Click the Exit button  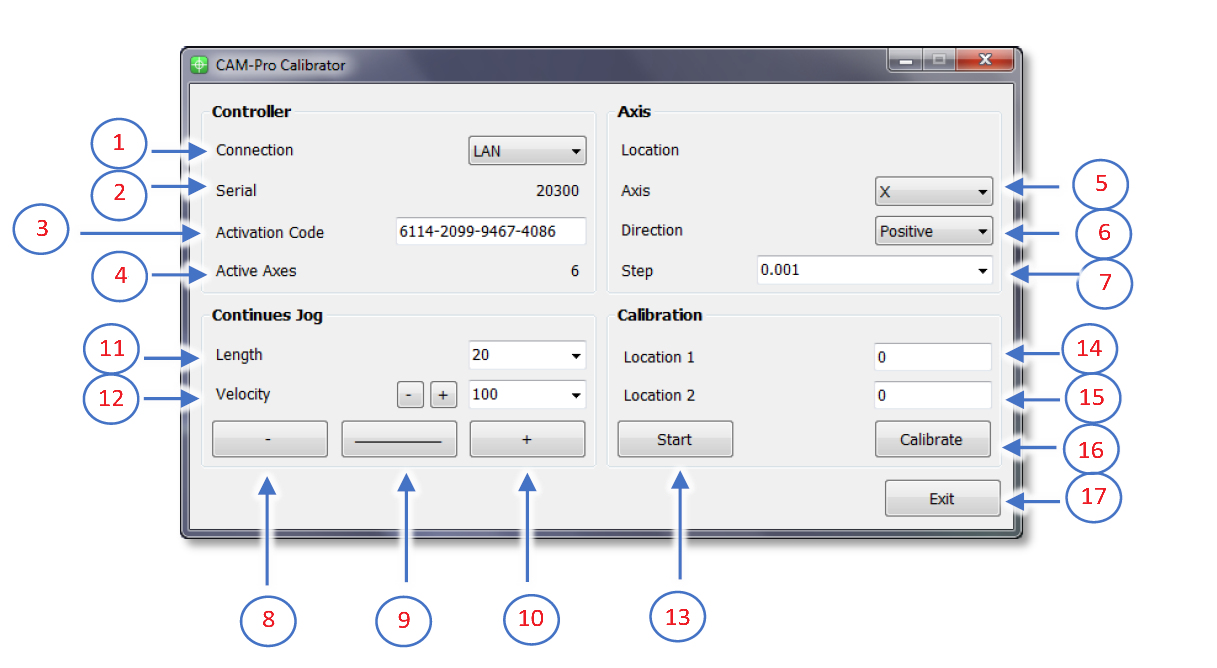(x=942, y=498)
